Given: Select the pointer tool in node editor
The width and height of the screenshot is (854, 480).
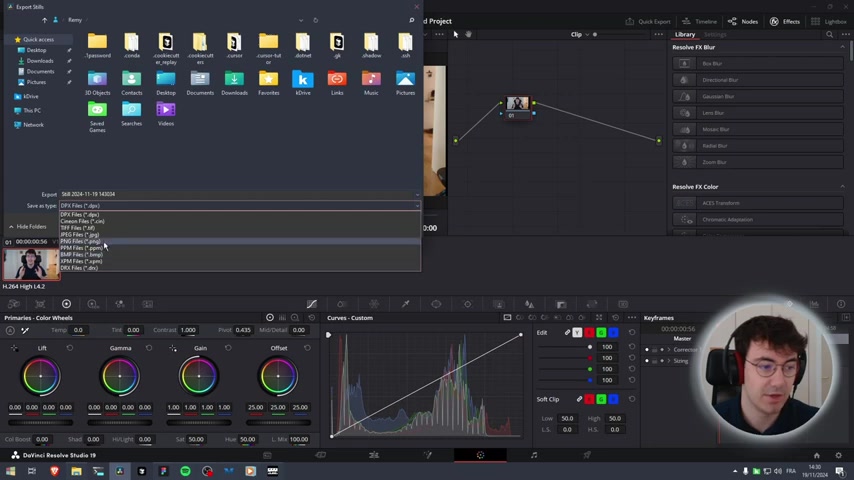Looking at the screenshot, I should pos(456,34).
